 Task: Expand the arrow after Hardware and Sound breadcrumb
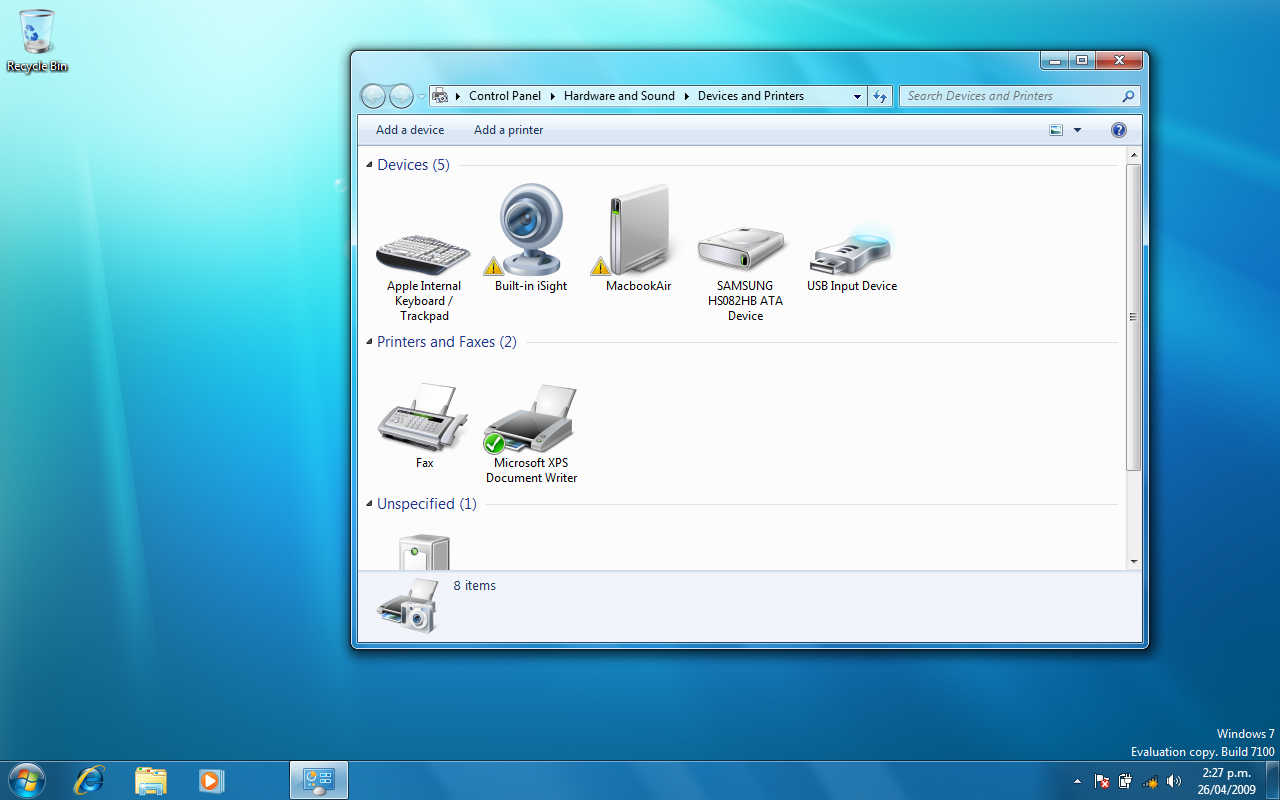click(x=686, y=96)
